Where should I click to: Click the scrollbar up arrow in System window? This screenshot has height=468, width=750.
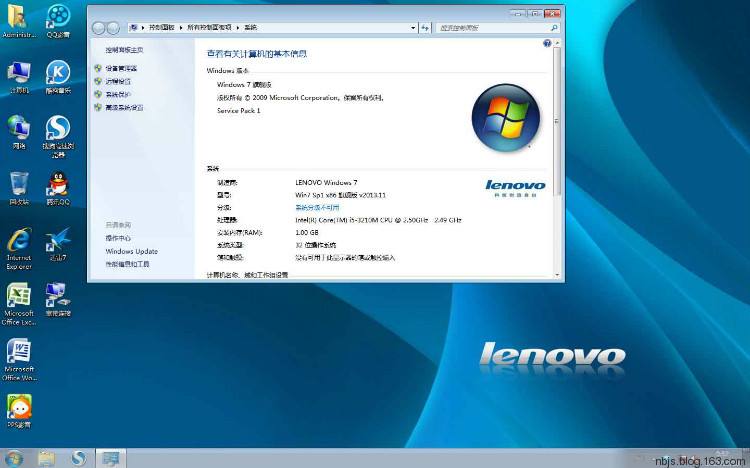(x=557, y=43)
